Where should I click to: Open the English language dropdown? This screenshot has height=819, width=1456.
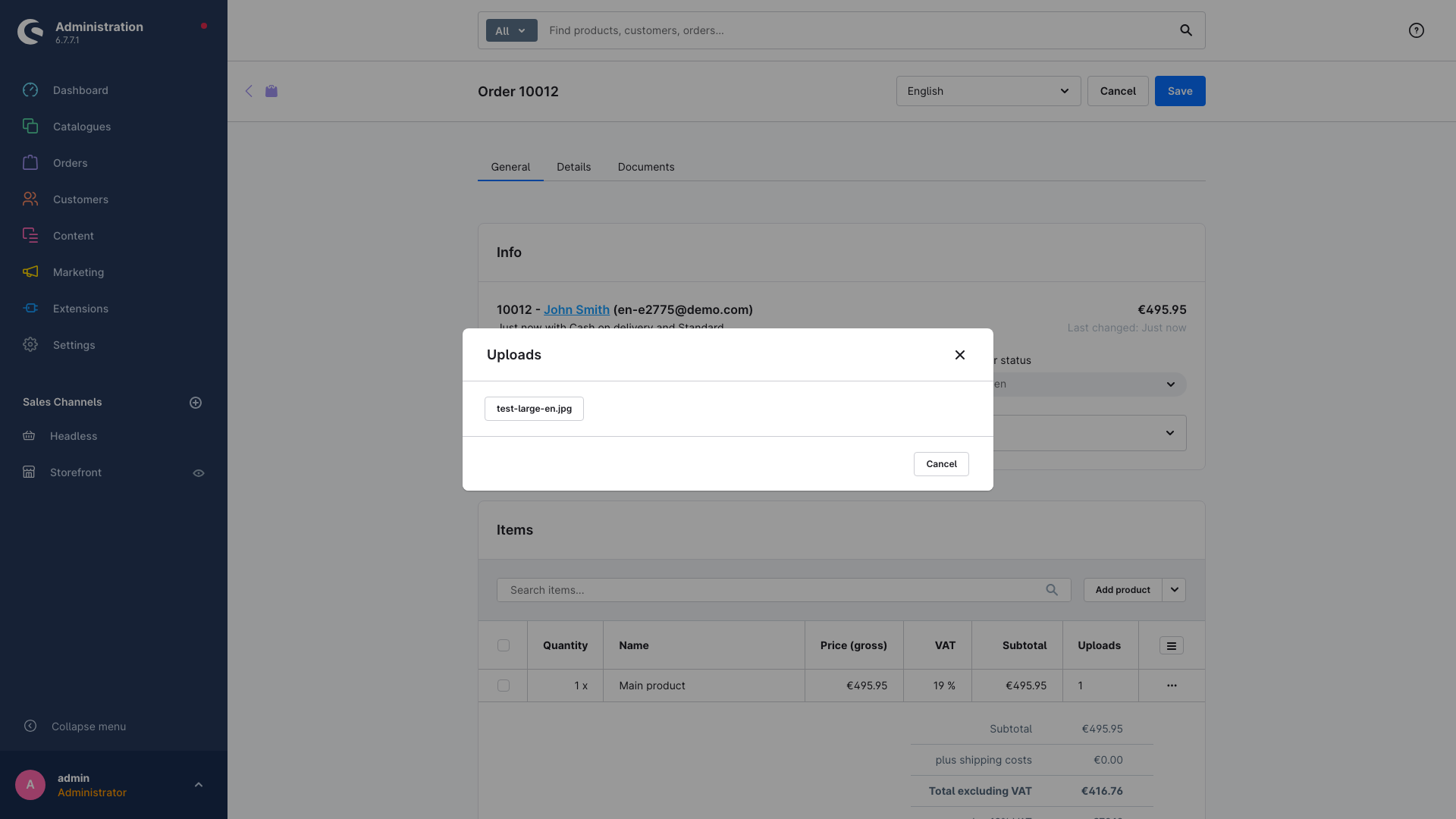point(988,91)
